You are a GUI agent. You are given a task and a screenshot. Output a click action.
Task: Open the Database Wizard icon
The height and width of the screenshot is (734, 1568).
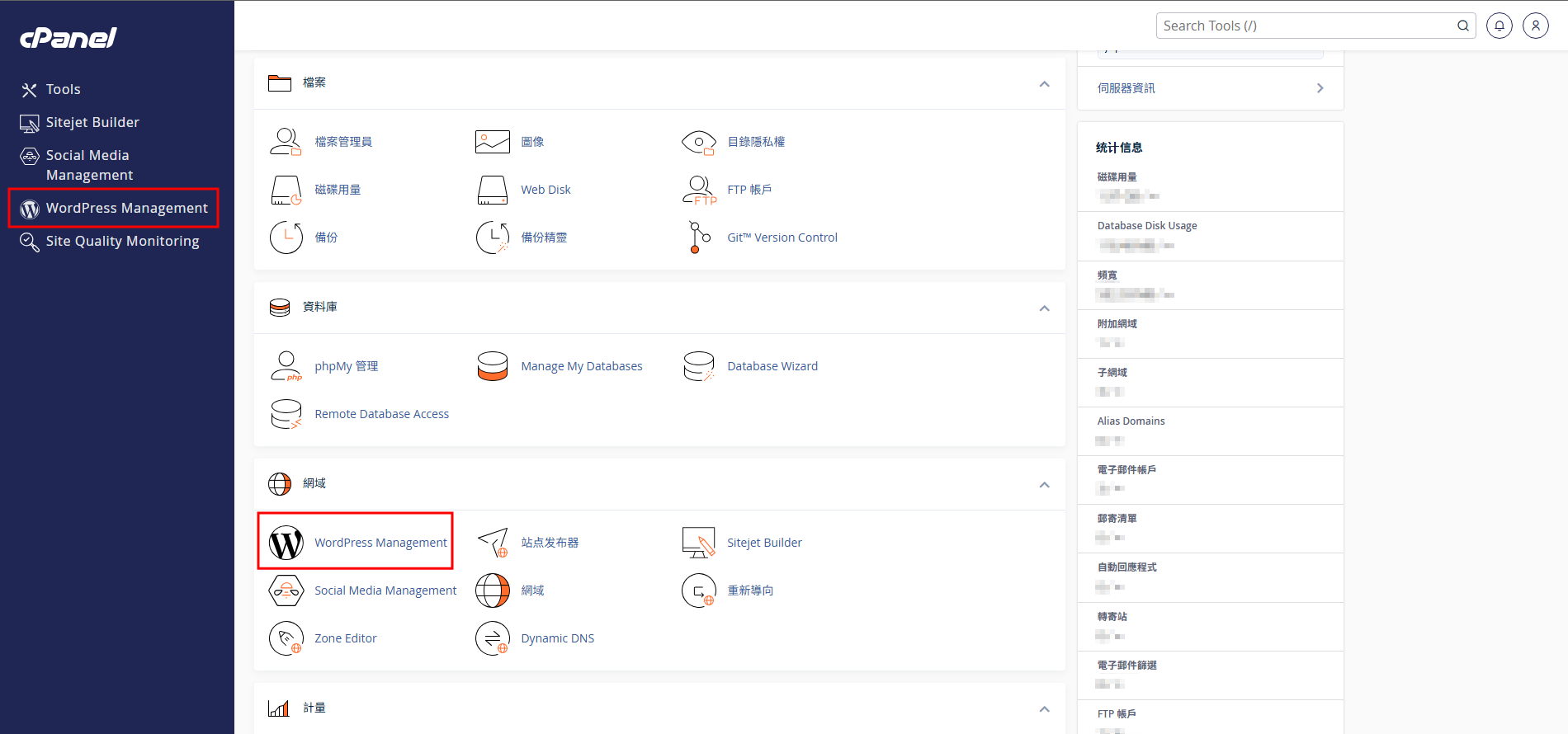(x=698, y=366)
